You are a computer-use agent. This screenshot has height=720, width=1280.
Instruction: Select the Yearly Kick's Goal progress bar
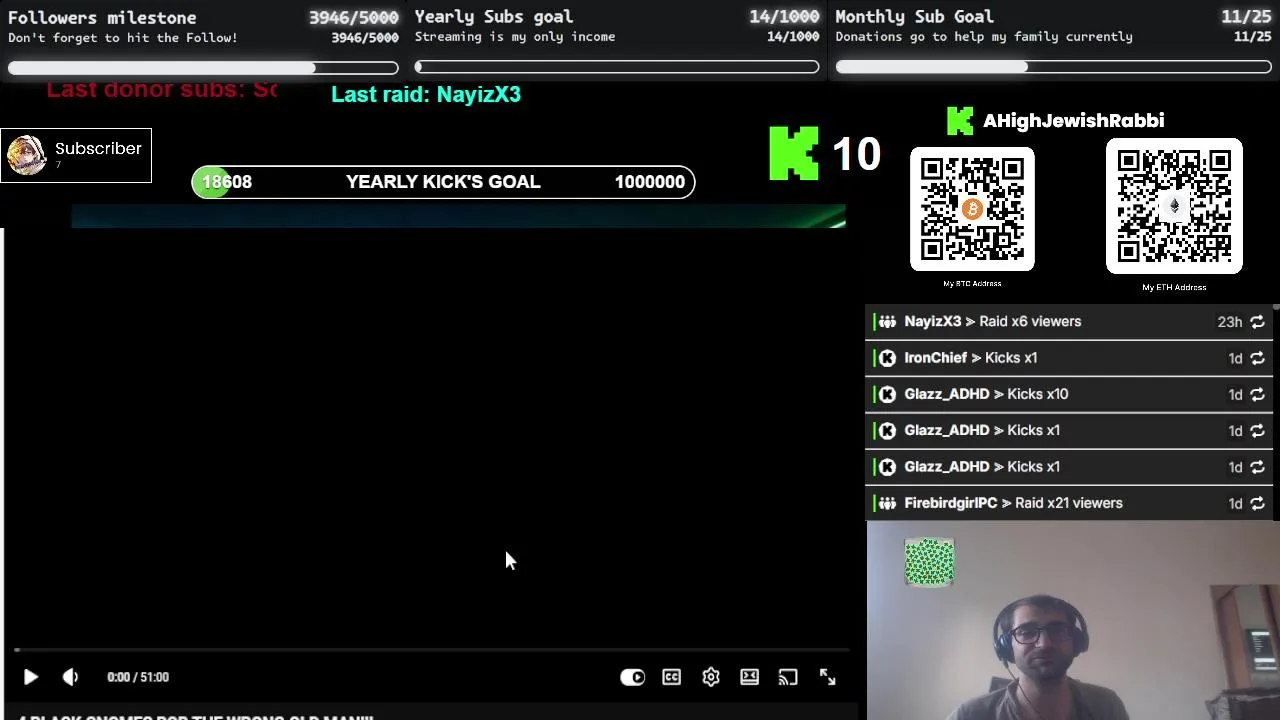[443, 182]
